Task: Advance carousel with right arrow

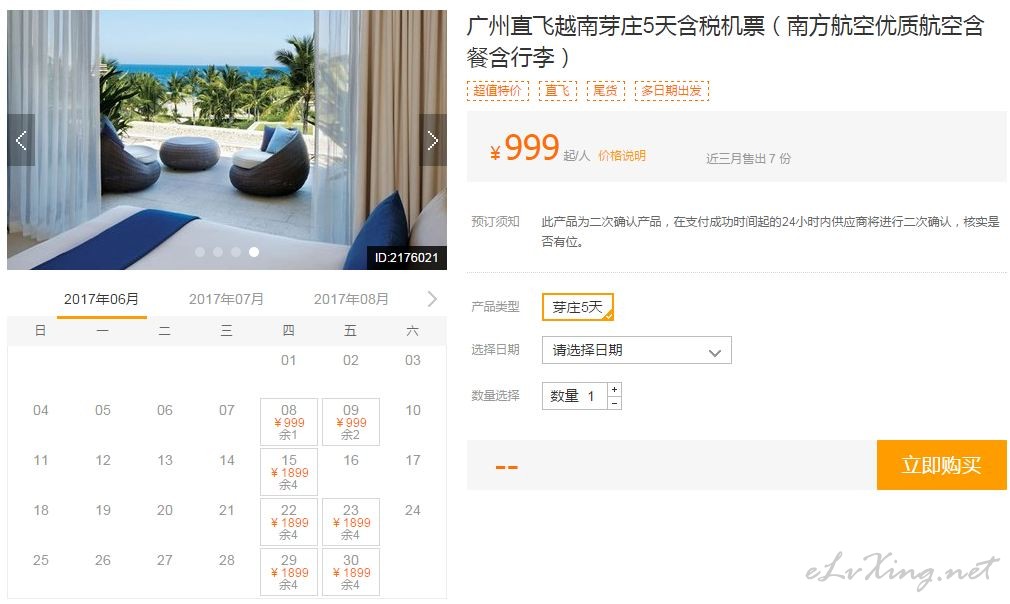Action: [433, 140]
